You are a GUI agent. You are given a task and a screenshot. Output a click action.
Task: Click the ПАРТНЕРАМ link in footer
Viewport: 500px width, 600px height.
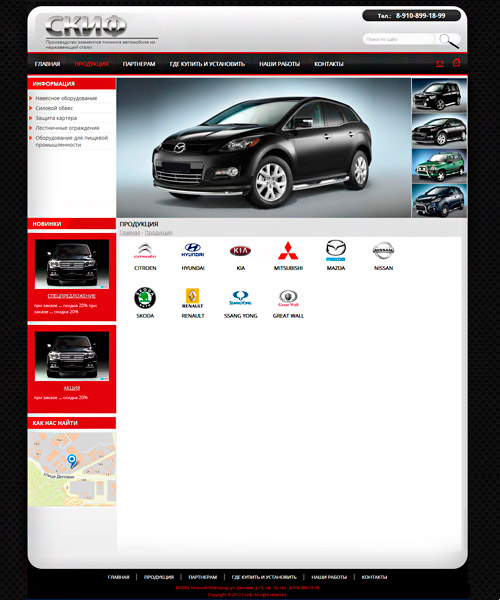coord(203,577)
